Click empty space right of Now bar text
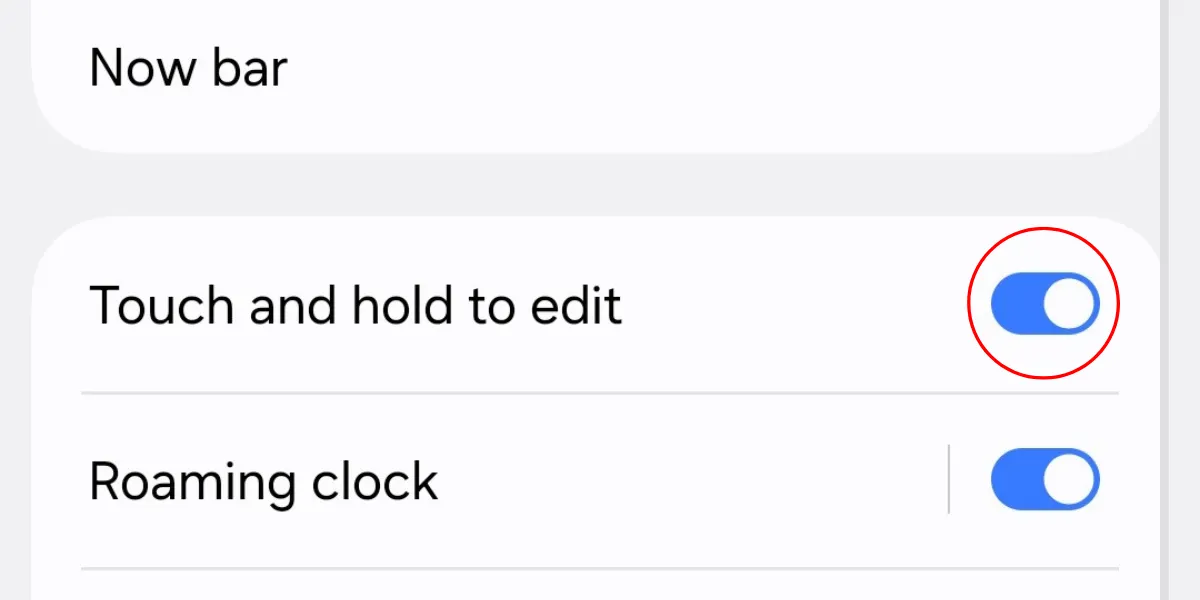Screen dimensions: 1200x600 tap(700, 68)
